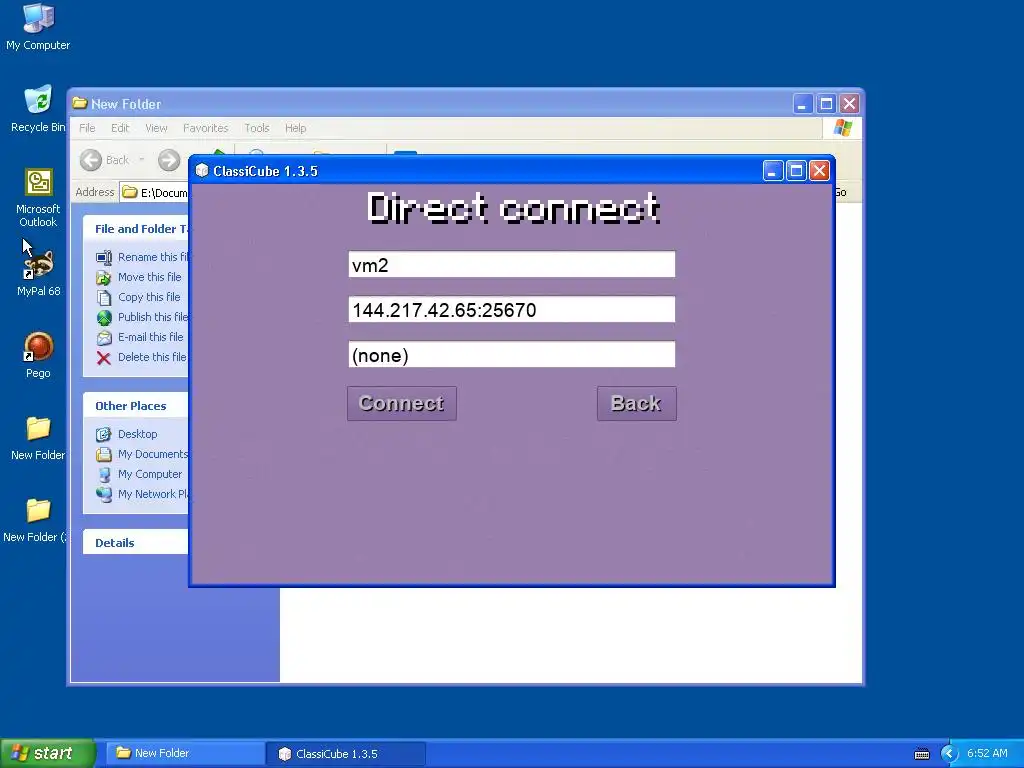Click the Rename this file icon

click(104, 257)
